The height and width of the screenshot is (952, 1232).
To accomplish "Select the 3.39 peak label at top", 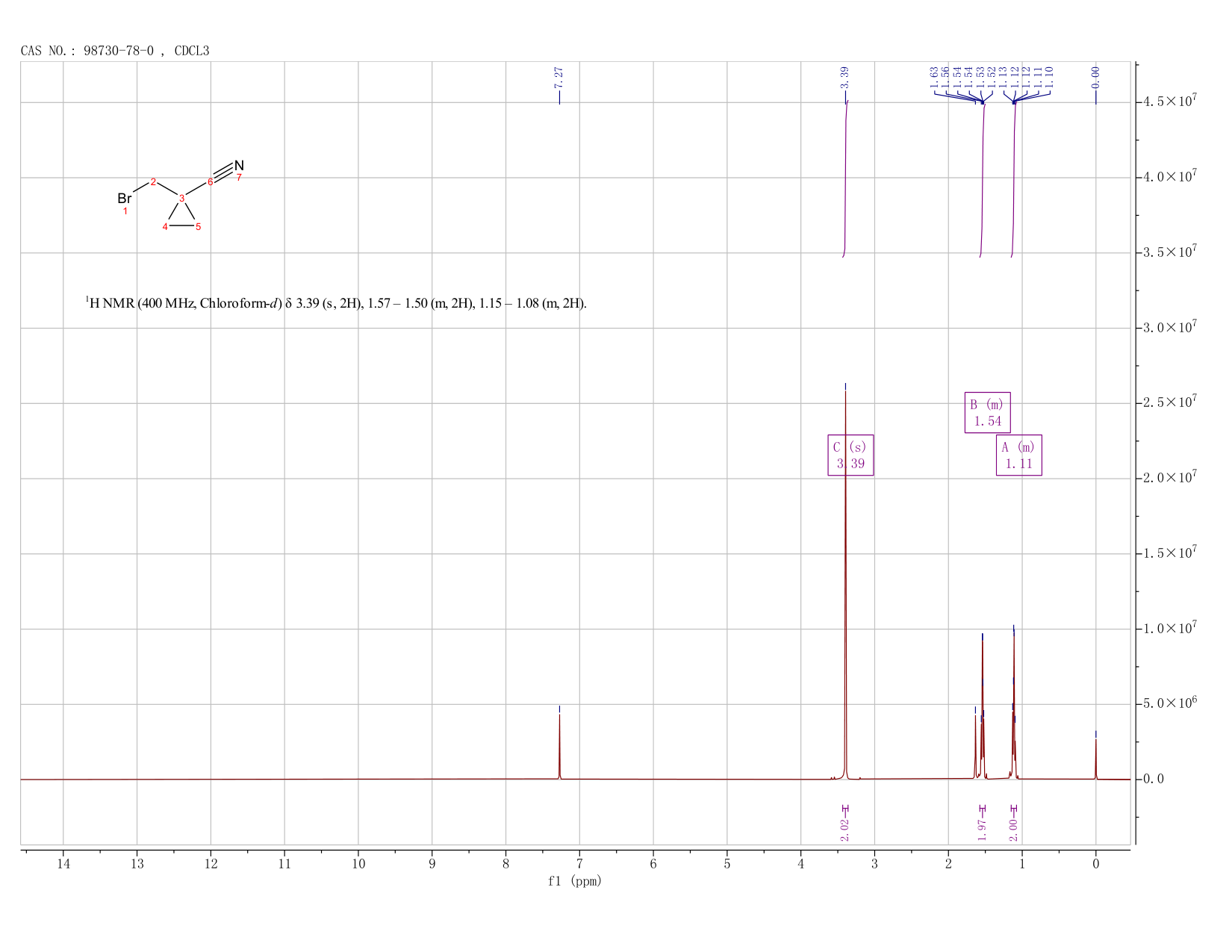I will 844,77.
